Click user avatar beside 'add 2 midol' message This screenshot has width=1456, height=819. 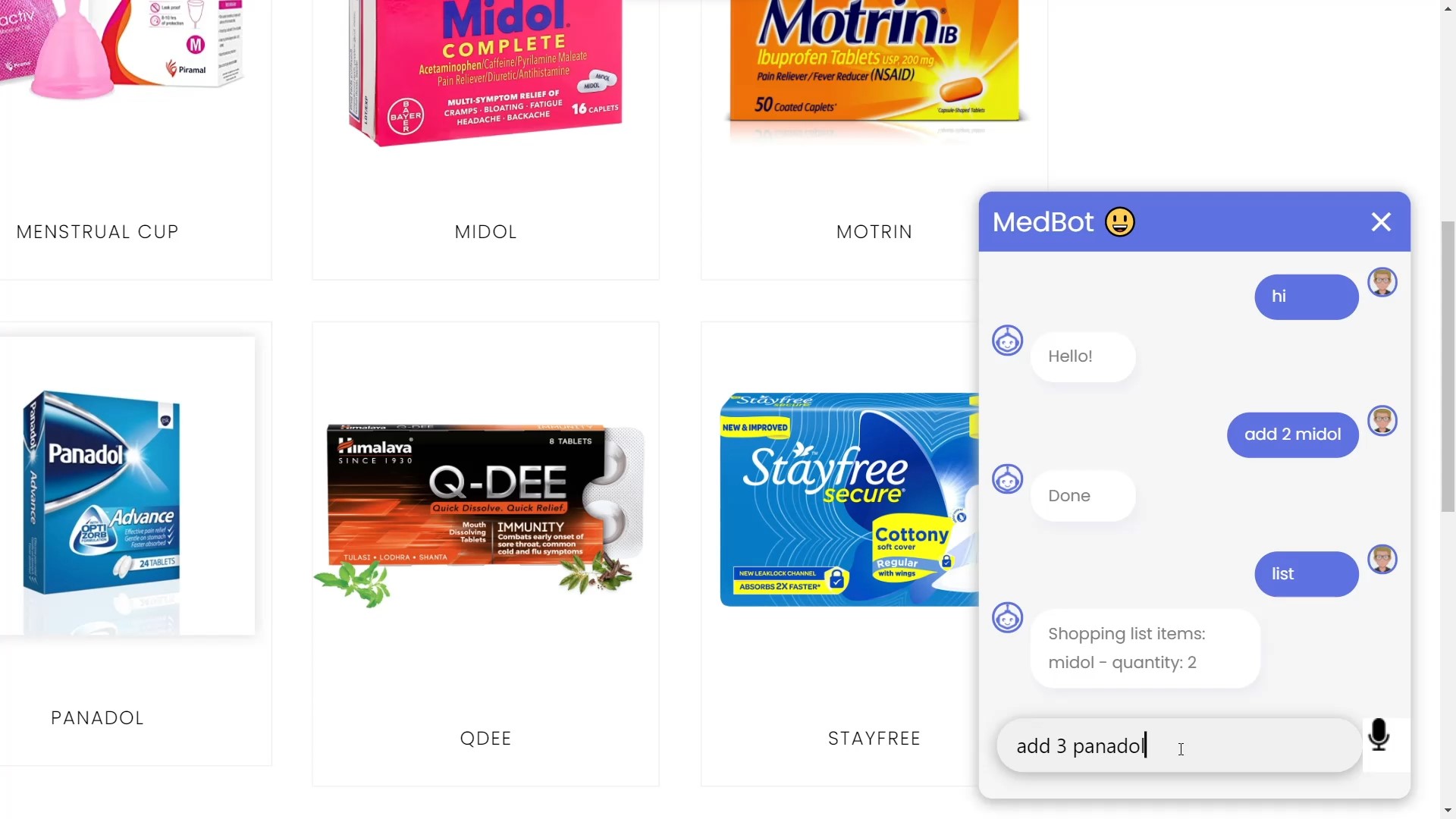pos(1382,420)
